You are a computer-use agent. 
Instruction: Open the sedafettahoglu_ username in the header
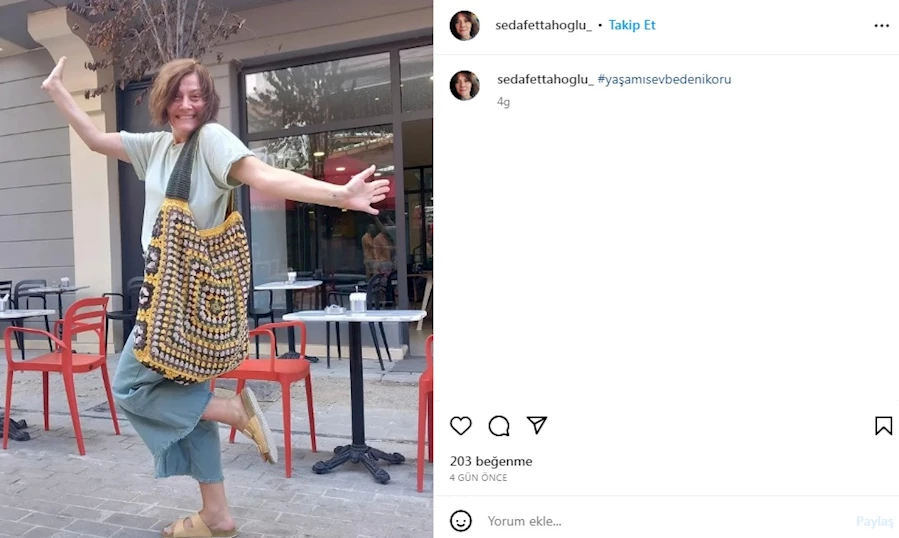(x=544, y=25)
